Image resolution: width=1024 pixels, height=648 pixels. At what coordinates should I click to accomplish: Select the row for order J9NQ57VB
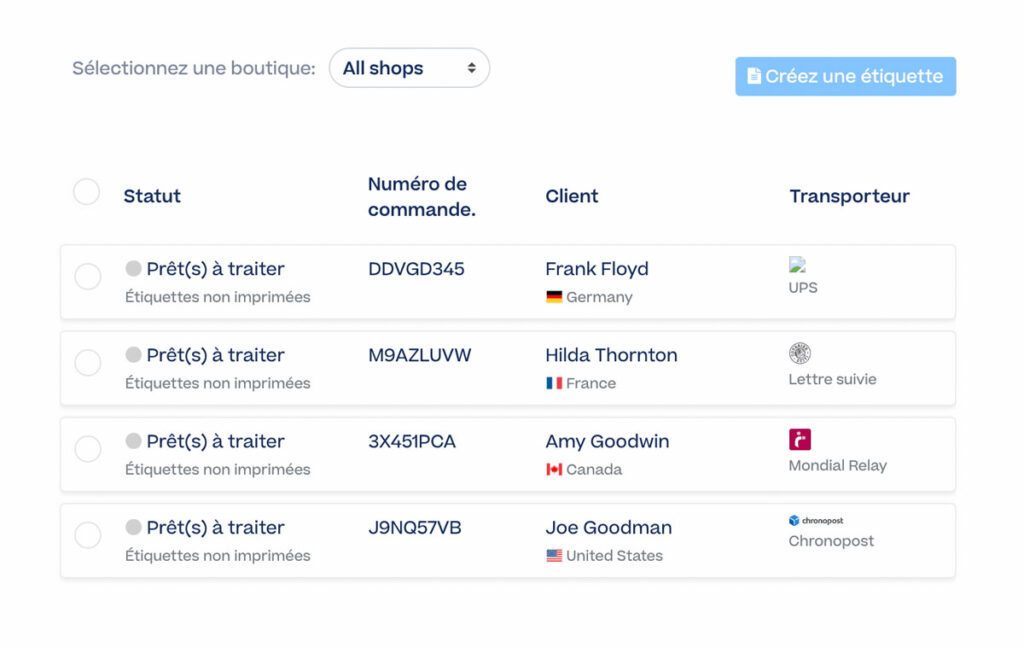point(88,536)
